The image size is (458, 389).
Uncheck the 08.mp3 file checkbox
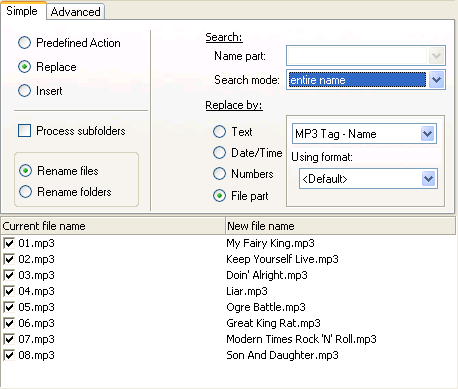coord(9,355)
